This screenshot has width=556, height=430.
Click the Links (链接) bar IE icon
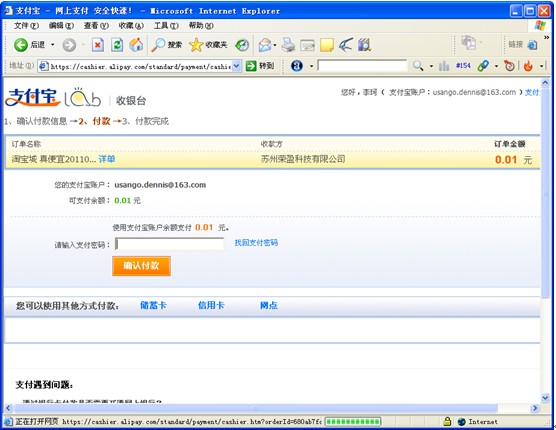click(x=532, y=45)
